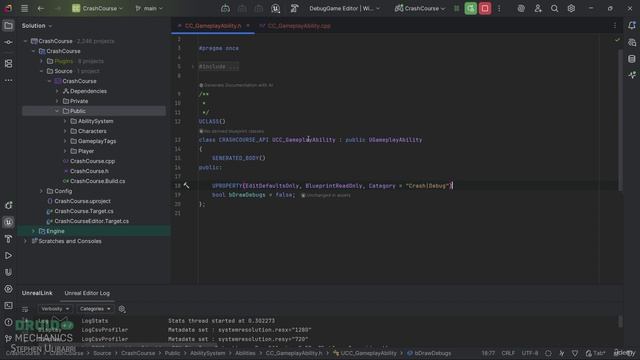Open the AI assistant swirl icon
Viewport: 640px width, 360px height.
click(521, 8)
